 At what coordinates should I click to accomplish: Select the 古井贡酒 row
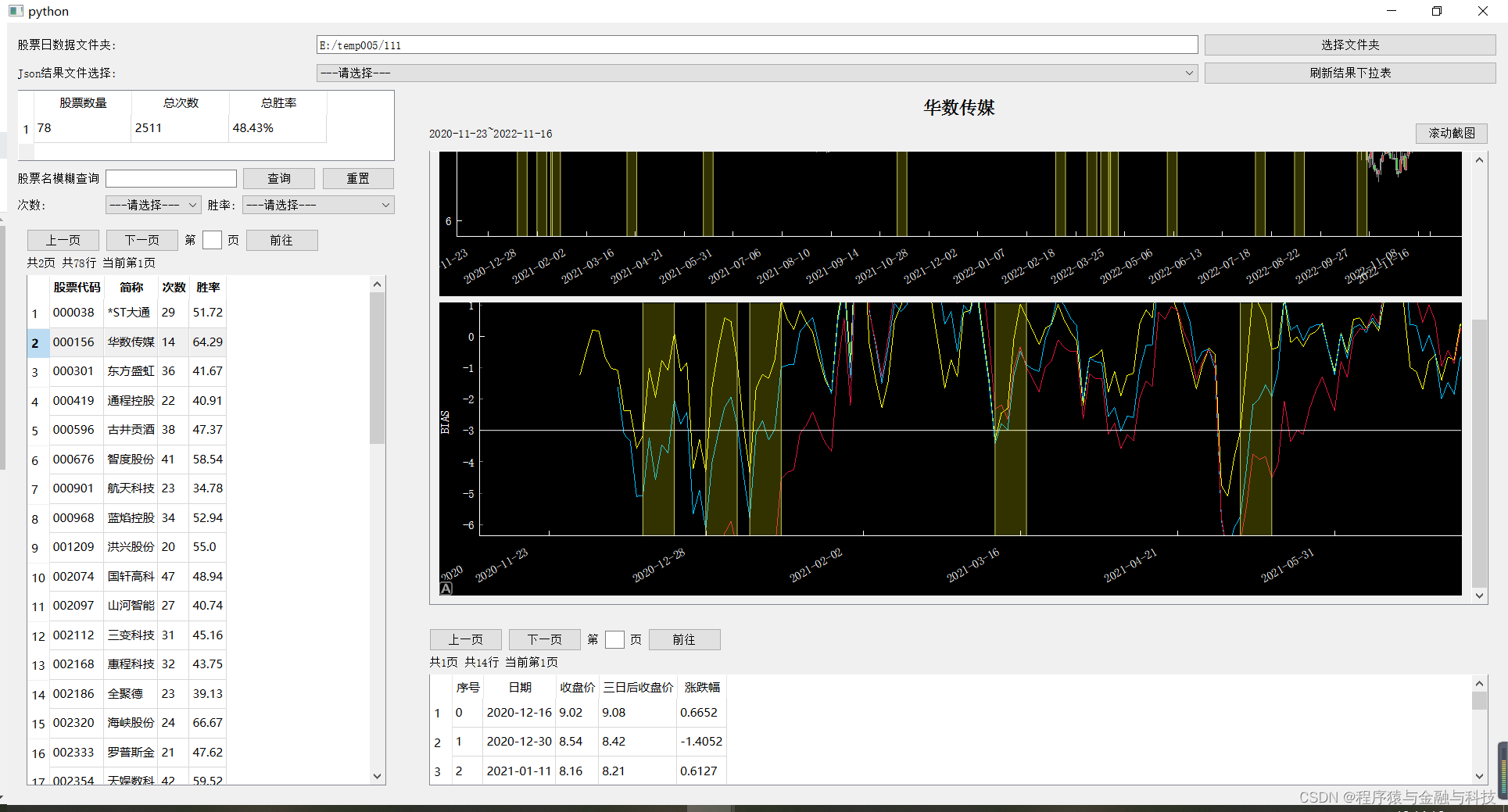click(127, 430)
